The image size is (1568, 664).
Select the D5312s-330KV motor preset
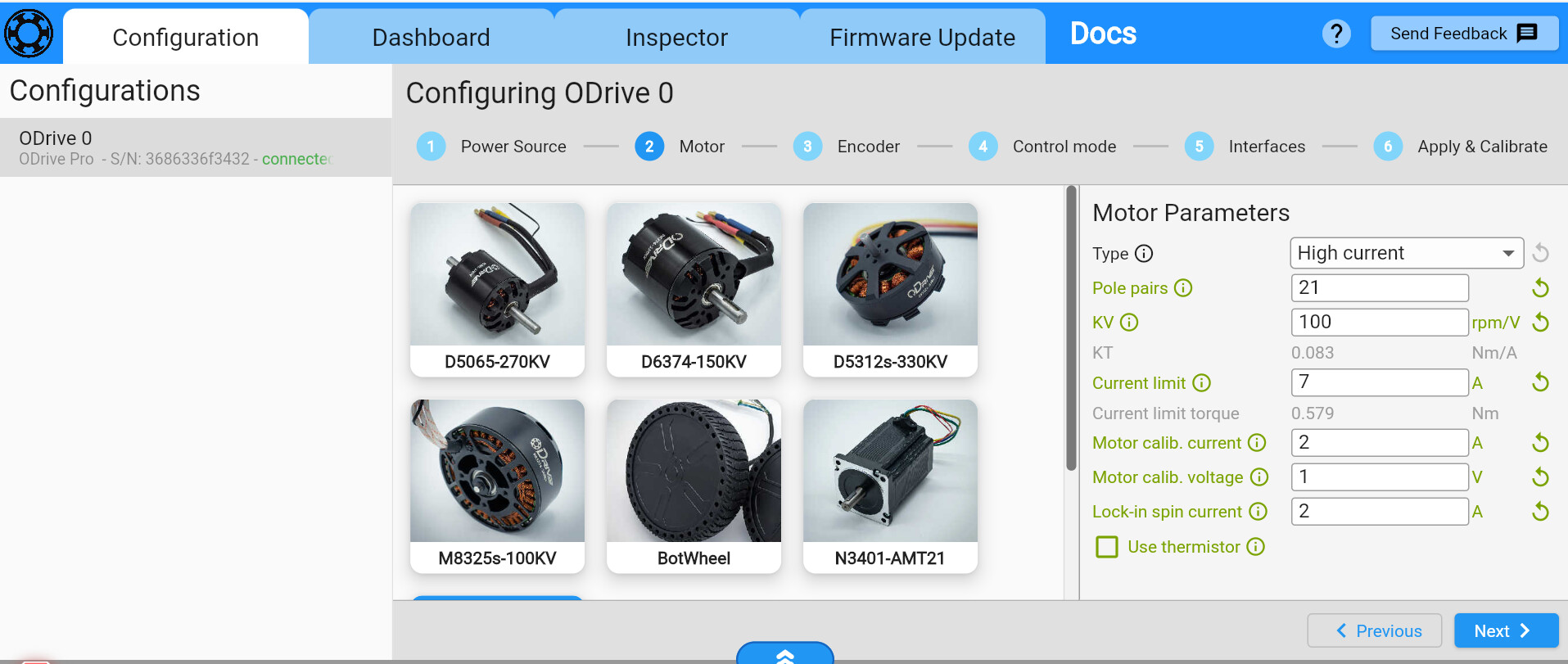point(891,290)
